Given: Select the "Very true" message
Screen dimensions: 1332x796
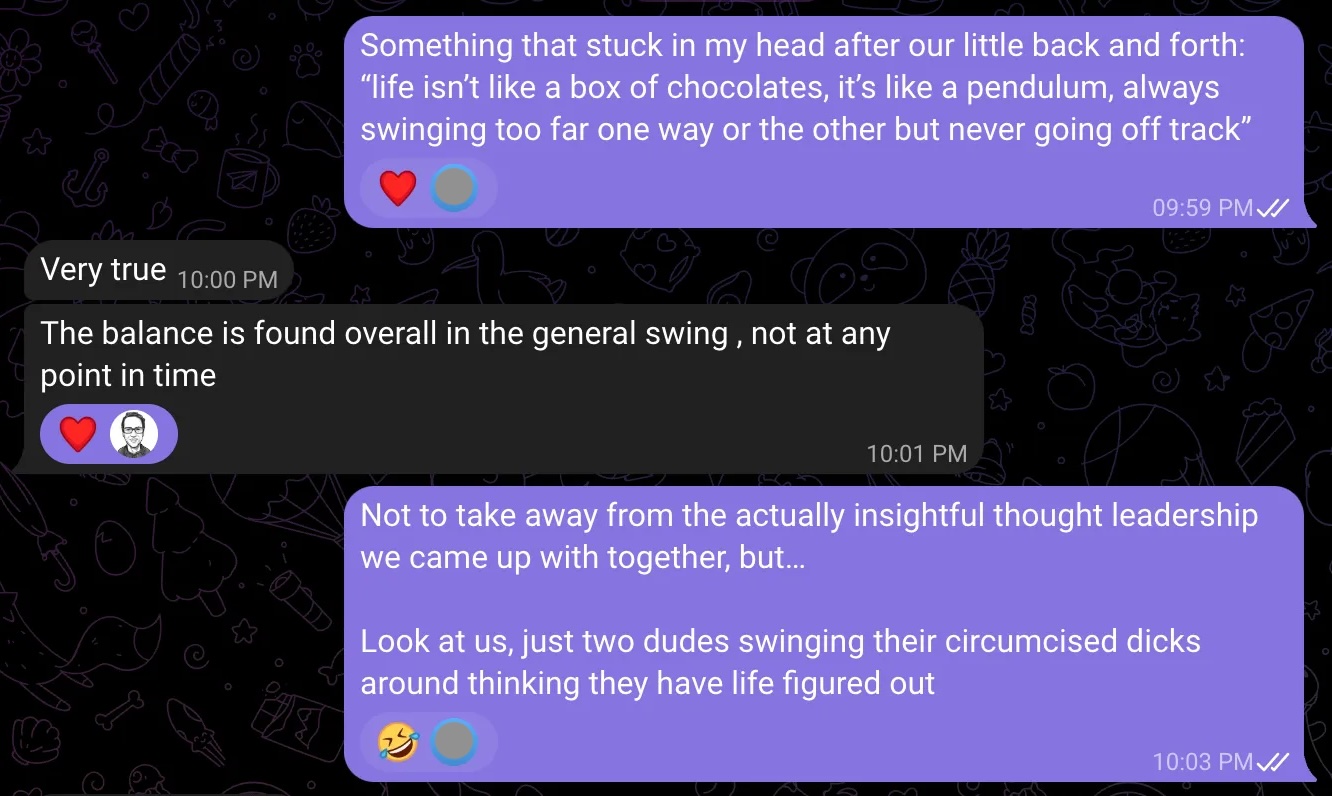Looking at the screenshot, I should point(103,270).
